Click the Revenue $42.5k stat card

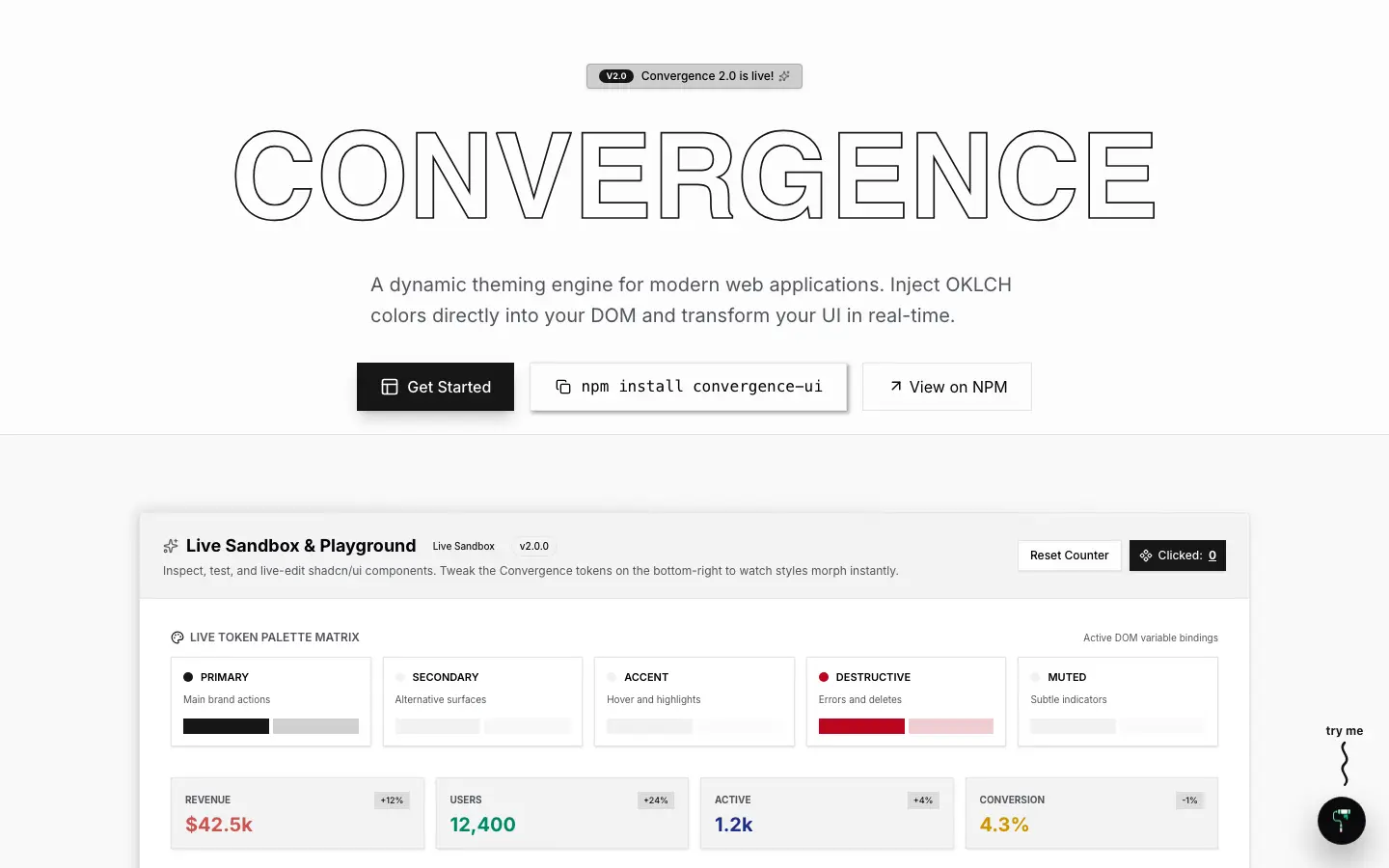297,813
